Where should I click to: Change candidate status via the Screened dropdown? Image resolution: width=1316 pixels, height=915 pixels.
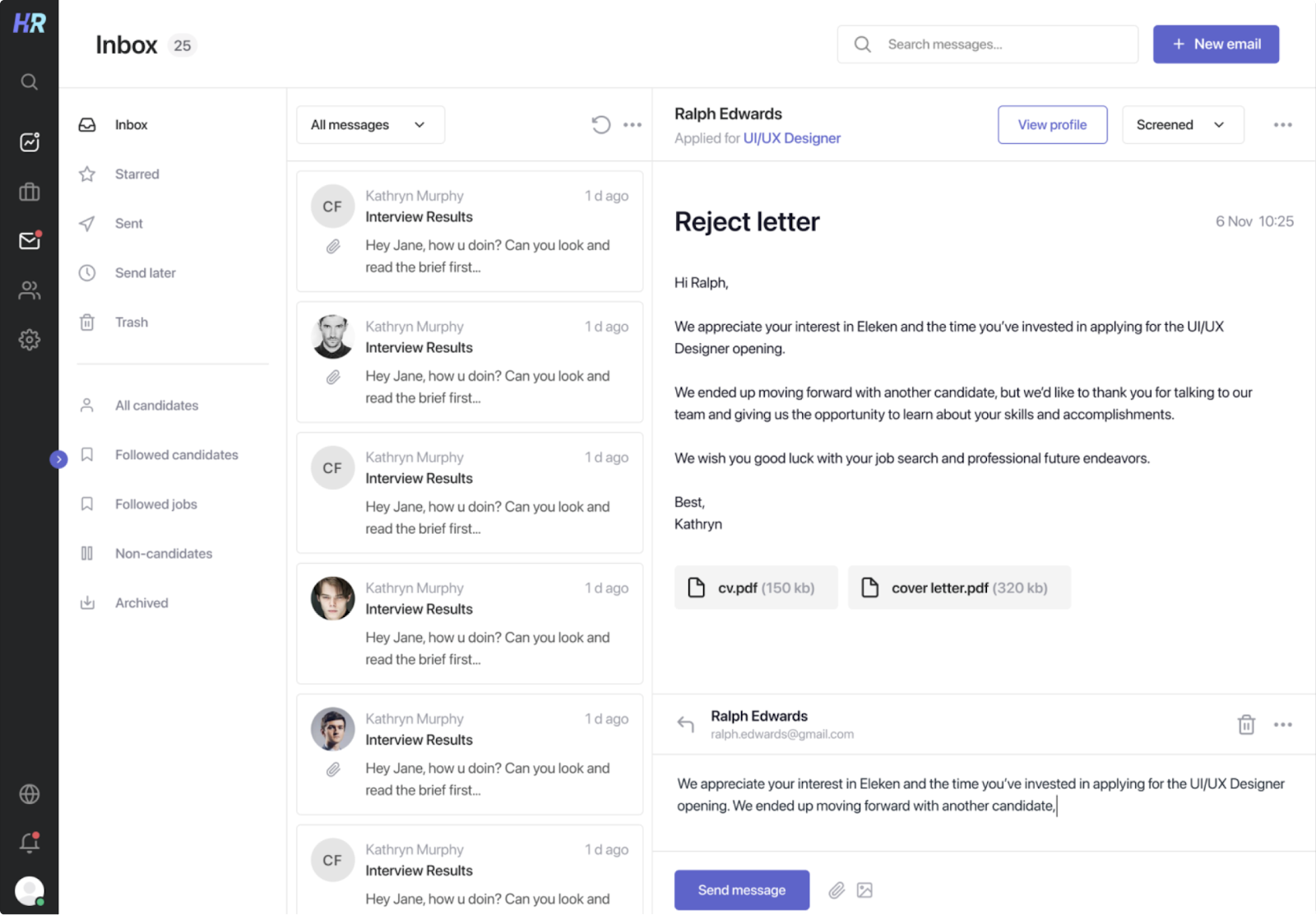[1183, 124]
